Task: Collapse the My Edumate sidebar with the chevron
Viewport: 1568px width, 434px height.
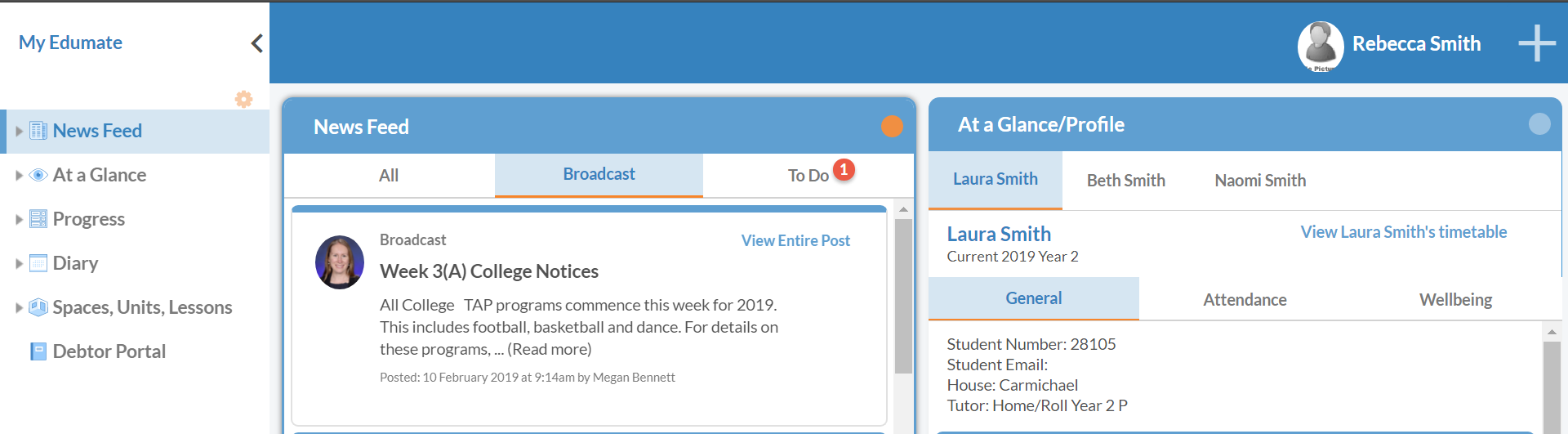Action: pos(256,43)
